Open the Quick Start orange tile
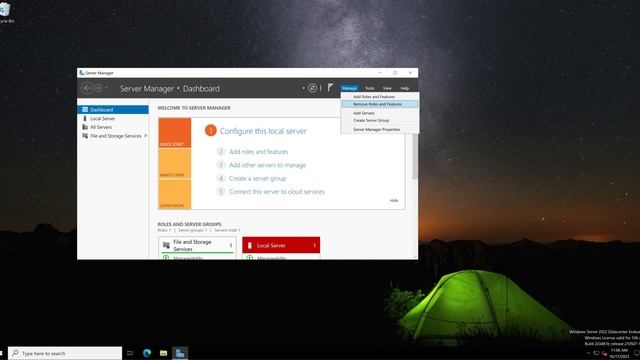640x360 pixels. coord(175,133)
